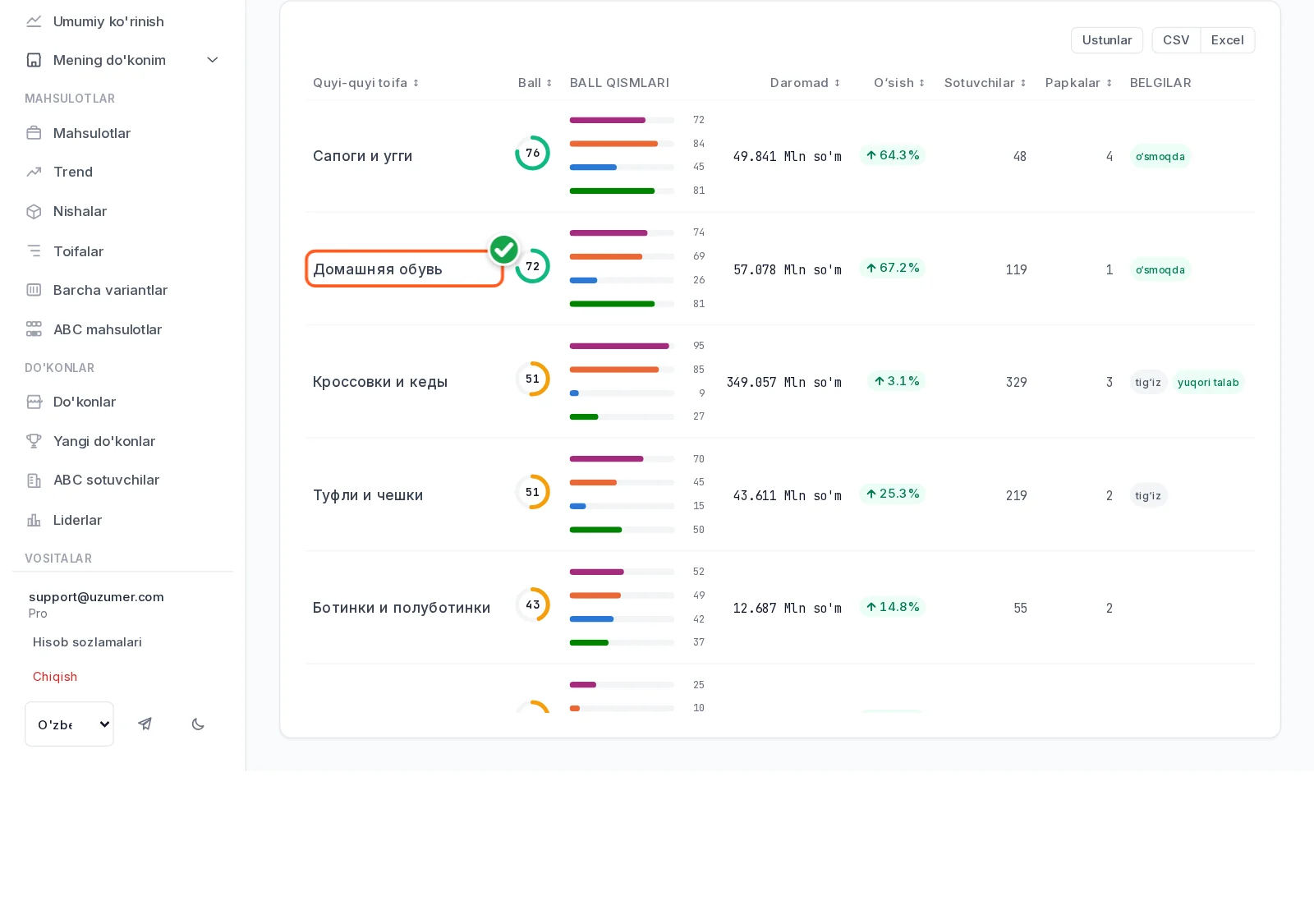Open the Домашняя обувь category
This screenshot has height=924, width=1314.
[x=378, y=269]
